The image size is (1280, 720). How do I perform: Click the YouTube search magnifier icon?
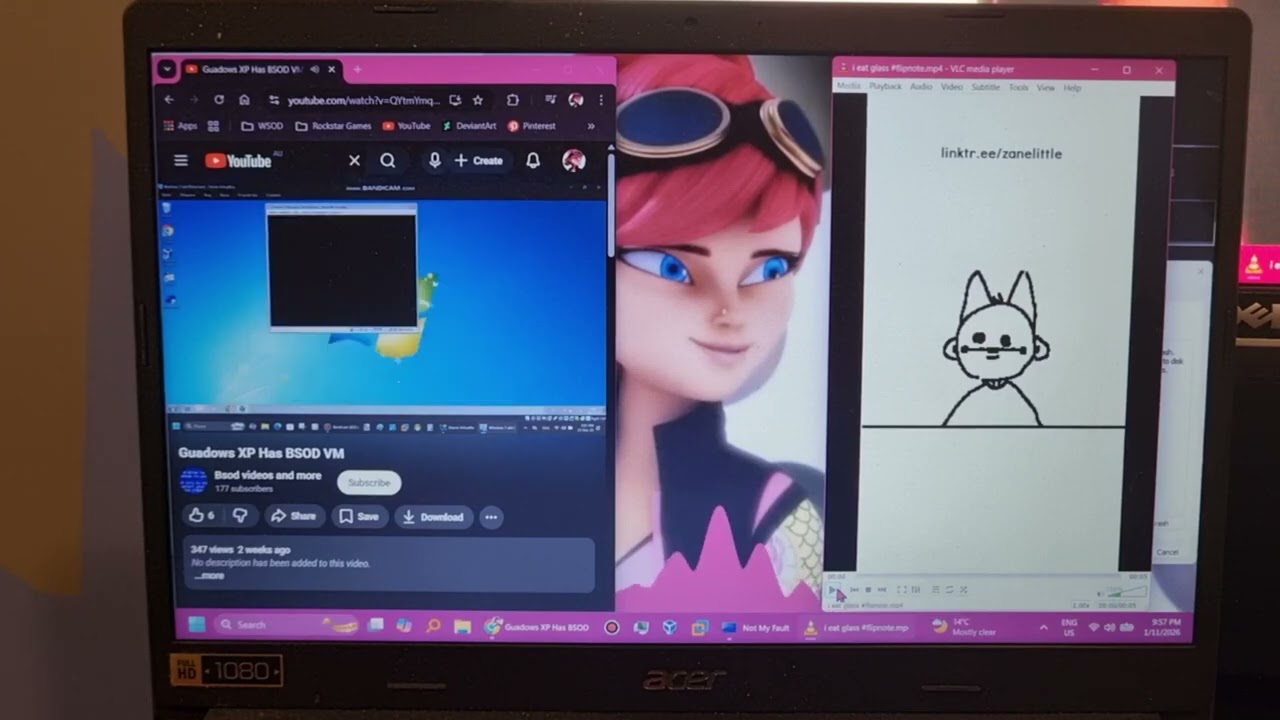(388, 160)
